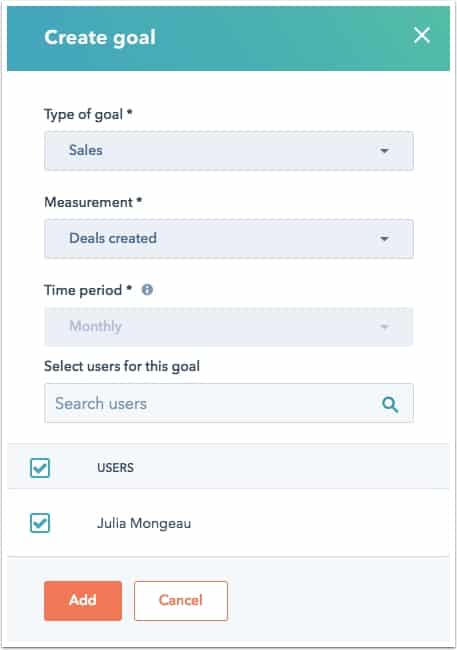Open the Type of goal dropdown showing Sales

click(x=229, y=151)
